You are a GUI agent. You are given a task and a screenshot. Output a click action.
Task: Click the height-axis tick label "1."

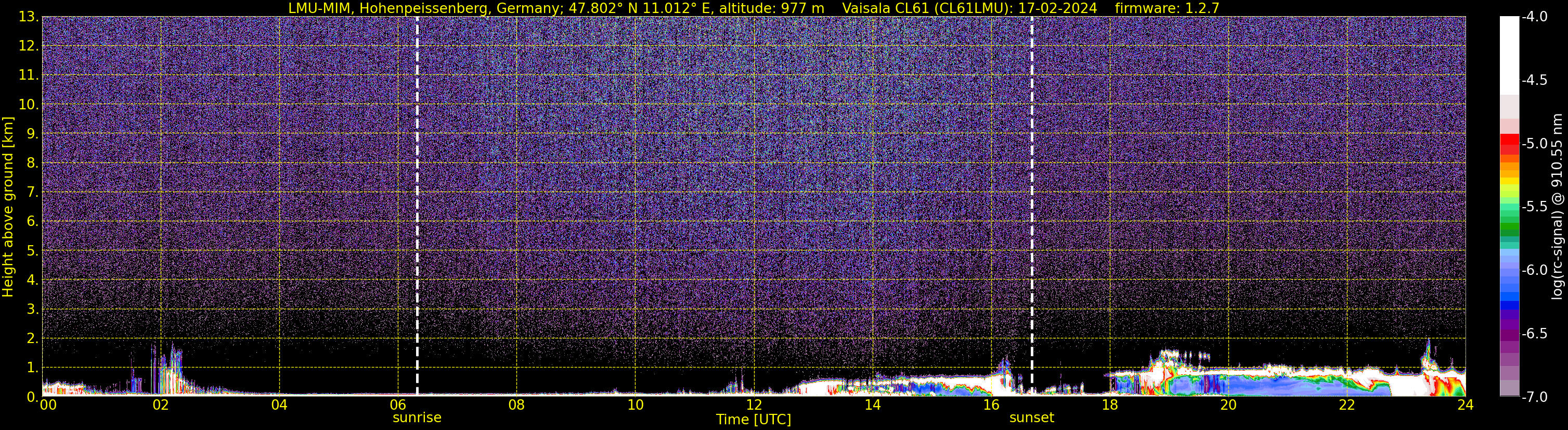click(33, 368)
